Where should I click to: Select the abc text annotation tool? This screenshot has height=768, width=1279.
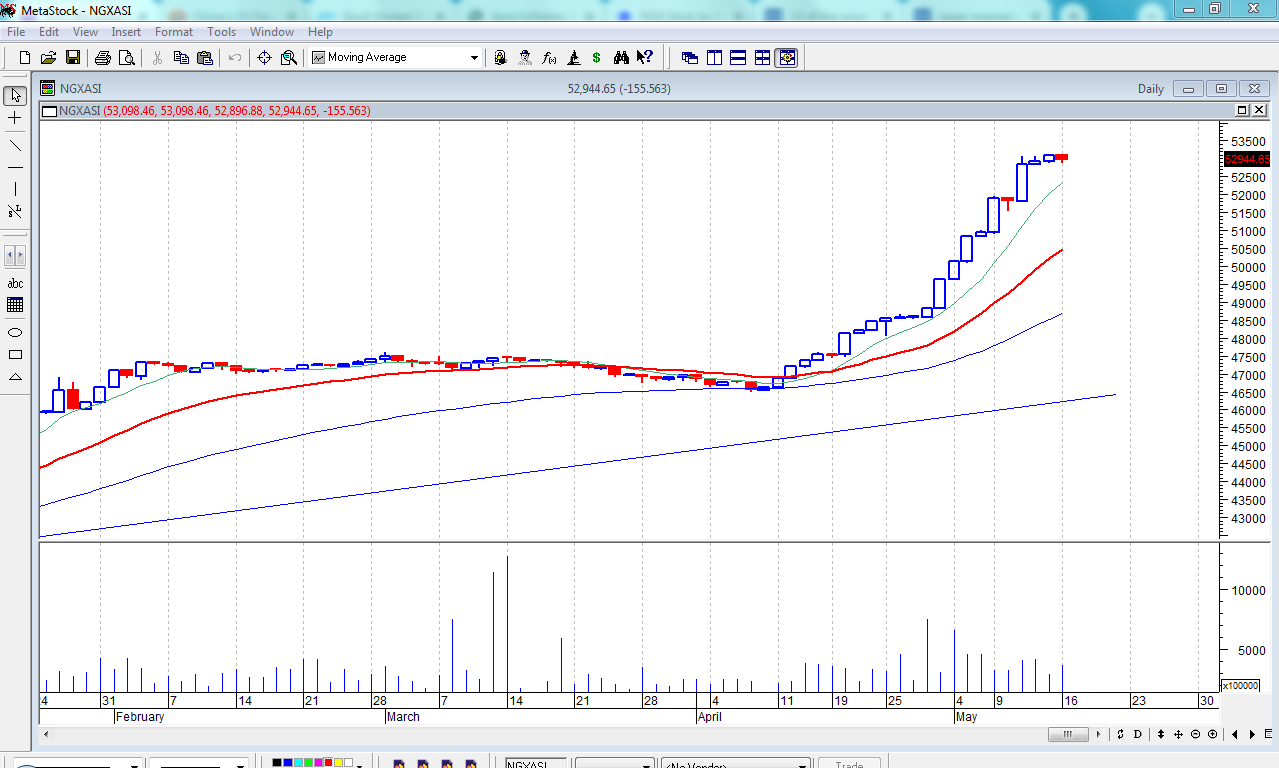[15, 283]
